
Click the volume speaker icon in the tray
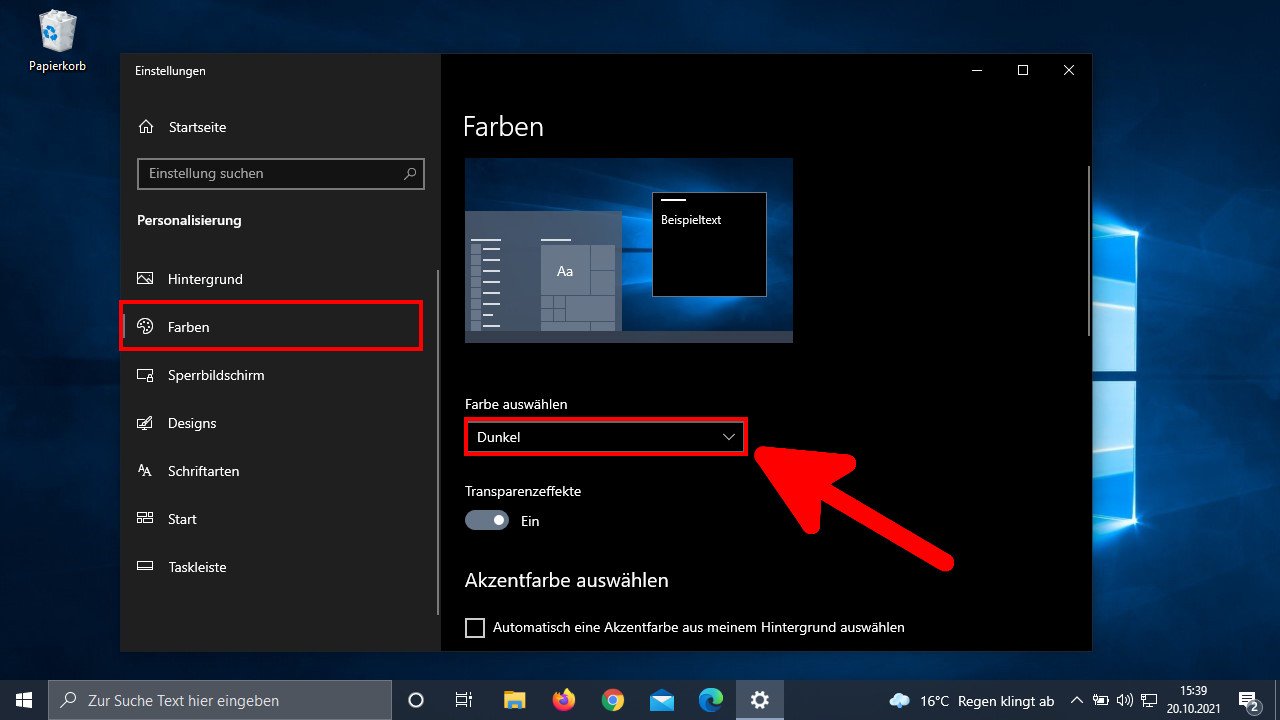1124,700
